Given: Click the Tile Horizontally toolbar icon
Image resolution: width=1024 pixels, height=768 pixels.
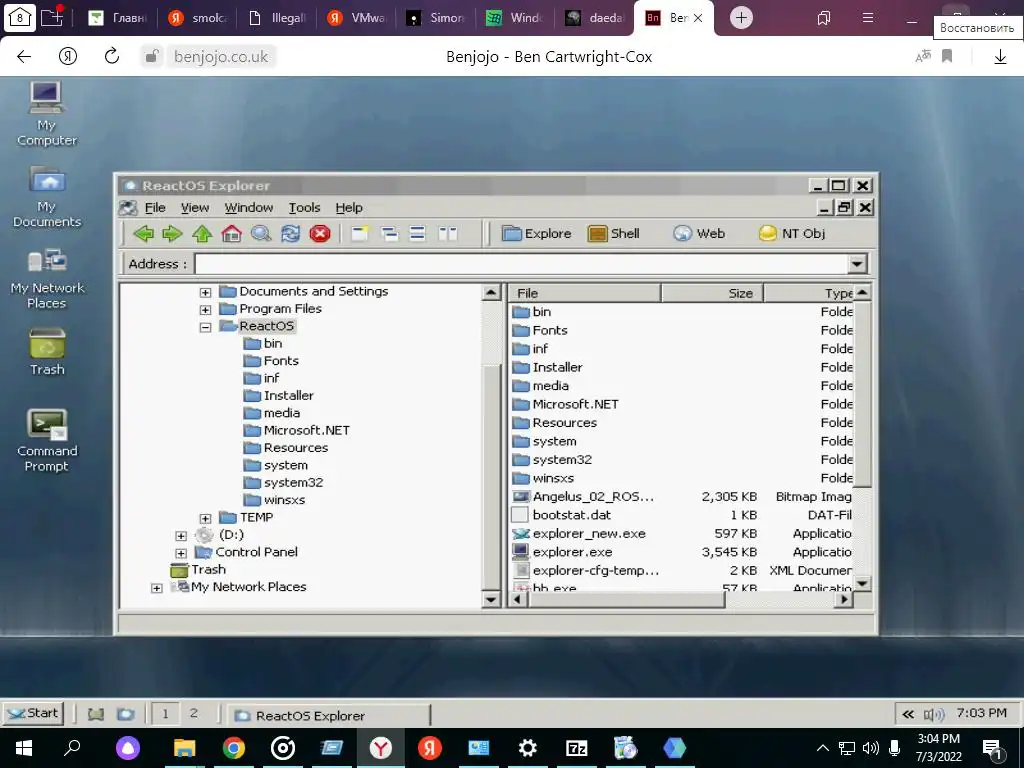Looking at the screenshot, I should 417,233.
